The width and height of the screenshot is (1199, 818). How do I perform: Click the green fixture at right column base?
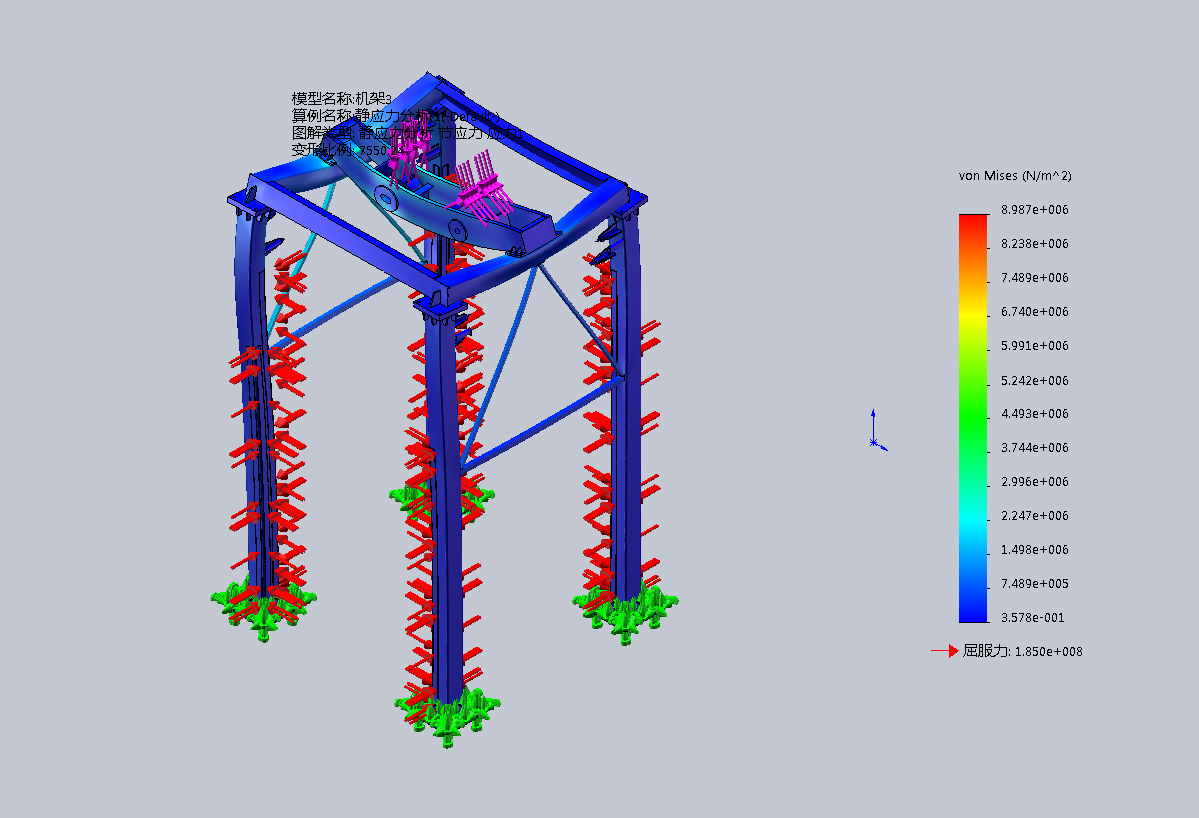[x=625, y=613]
